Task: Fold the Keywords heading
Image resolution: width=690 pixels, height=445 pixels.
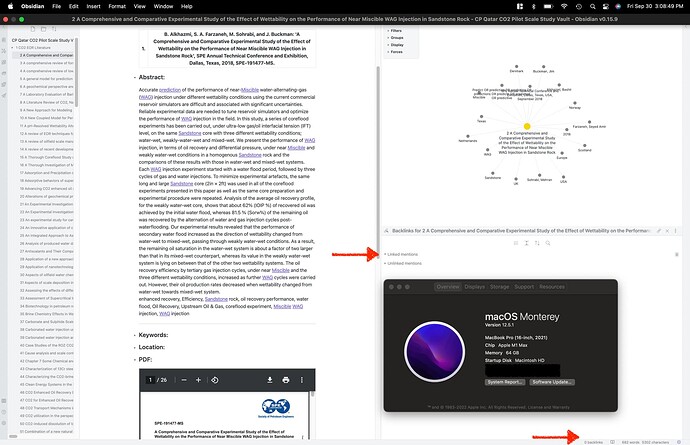Action: [135, 335]
